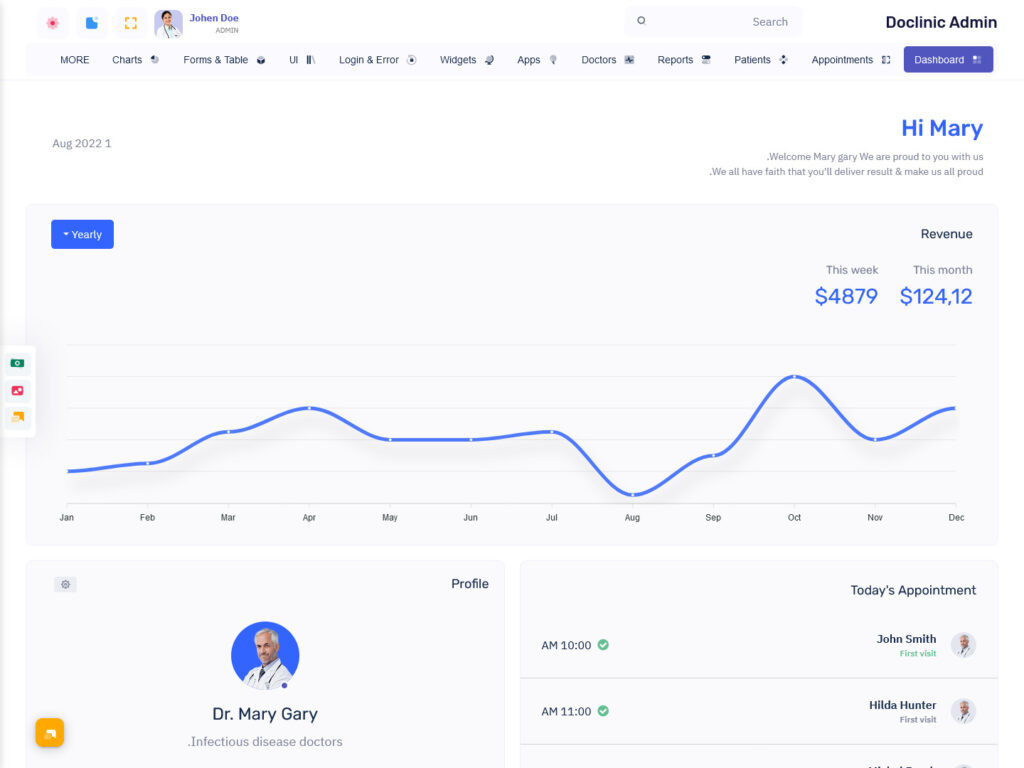Screen dimensions: 1024x768
Task: Expand the Doctors navigation dropdown
Action: (x=606, y=59)
